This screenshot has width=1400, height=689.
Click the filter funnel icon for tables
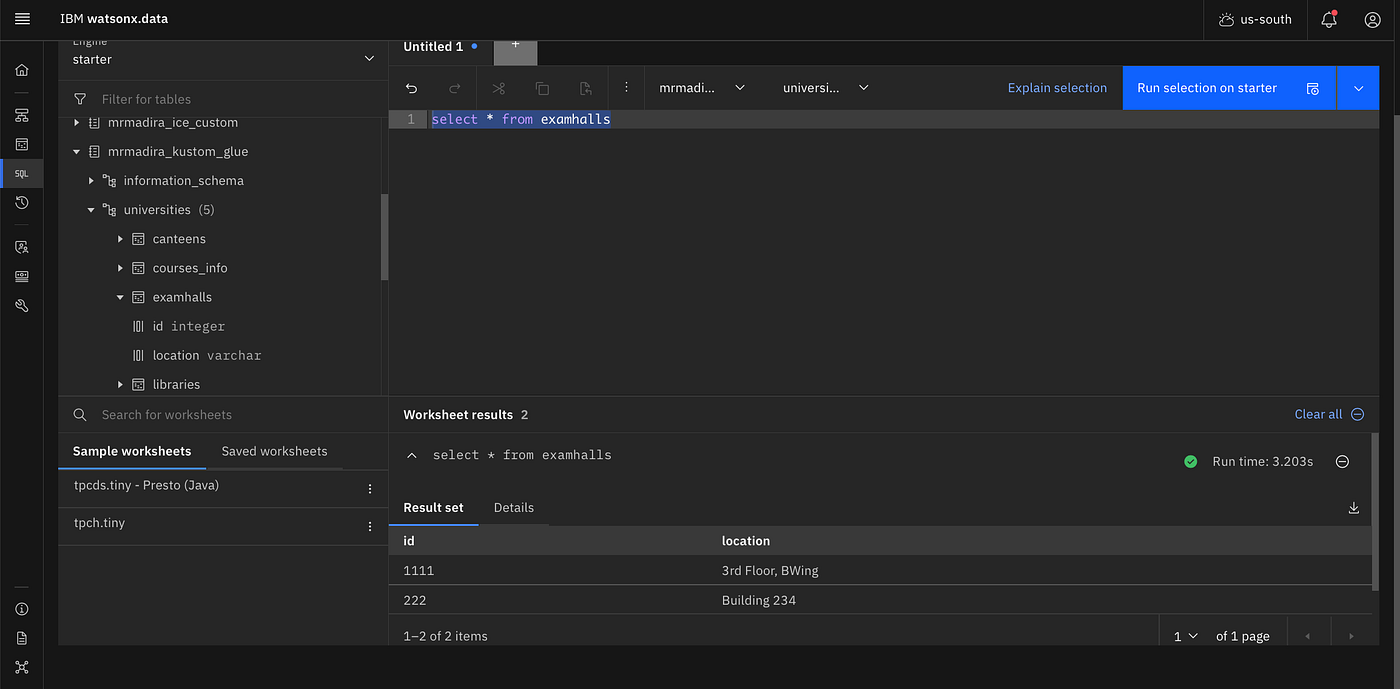(x=80, y=99)
